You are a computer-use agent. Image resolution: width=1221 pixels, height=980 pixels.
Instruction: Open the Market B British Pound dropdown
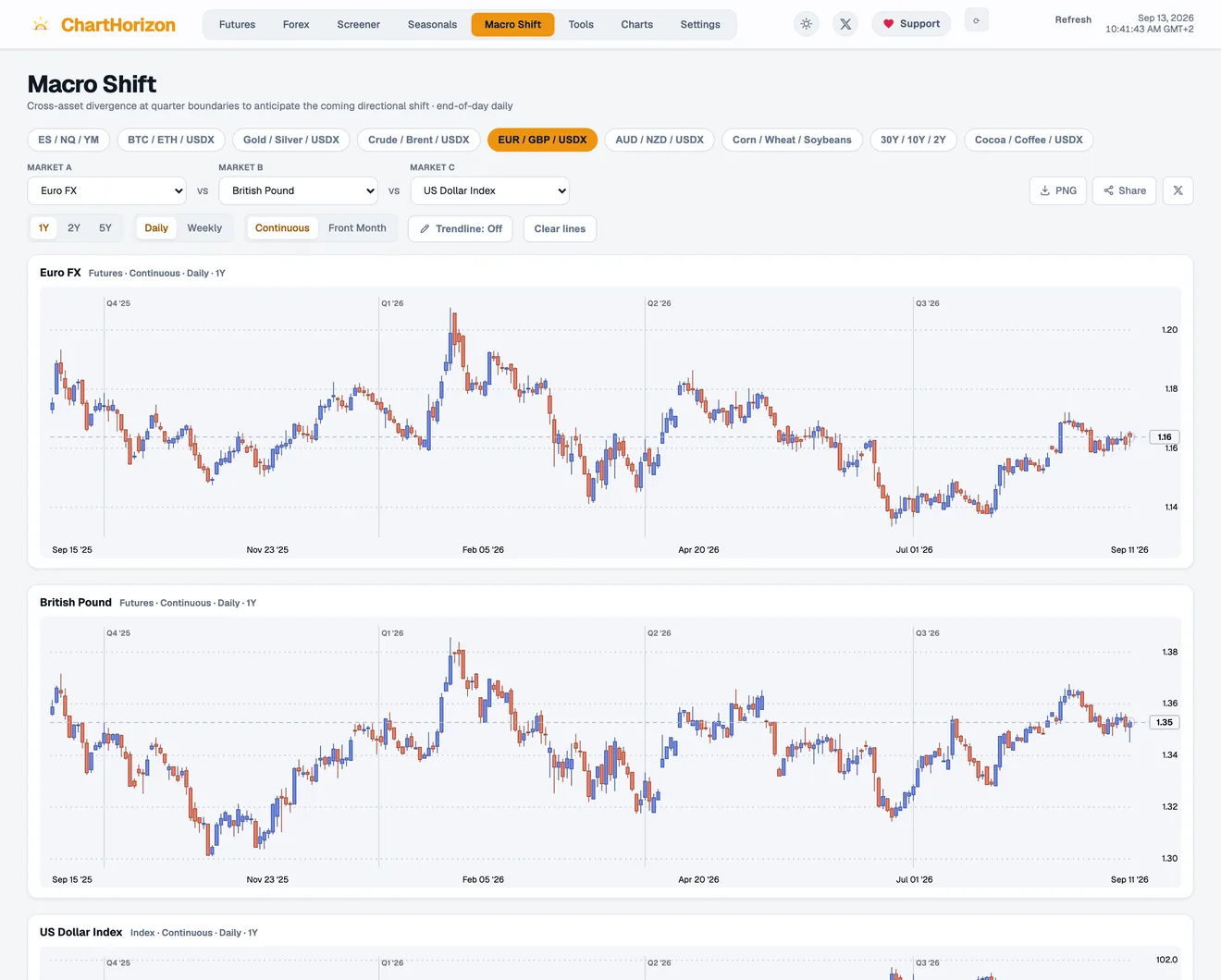click(299, 190)
